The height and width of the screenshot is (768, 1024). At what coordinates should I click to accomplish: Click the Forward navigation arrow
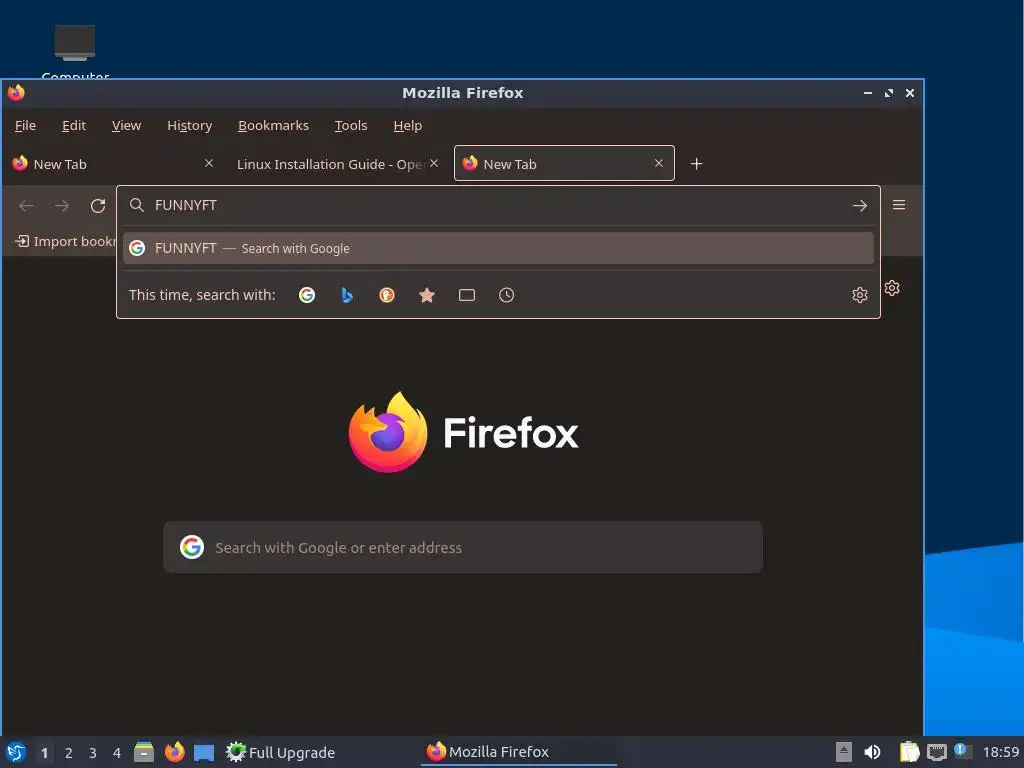click(62, 206)
